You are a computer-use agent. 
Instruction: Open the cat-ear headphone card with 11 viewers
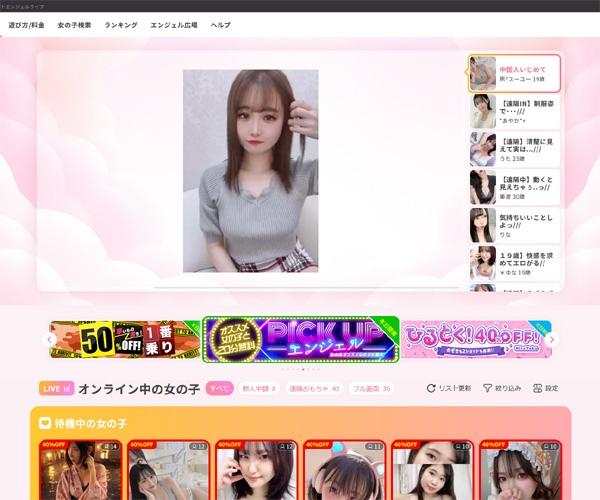[344, 470]
